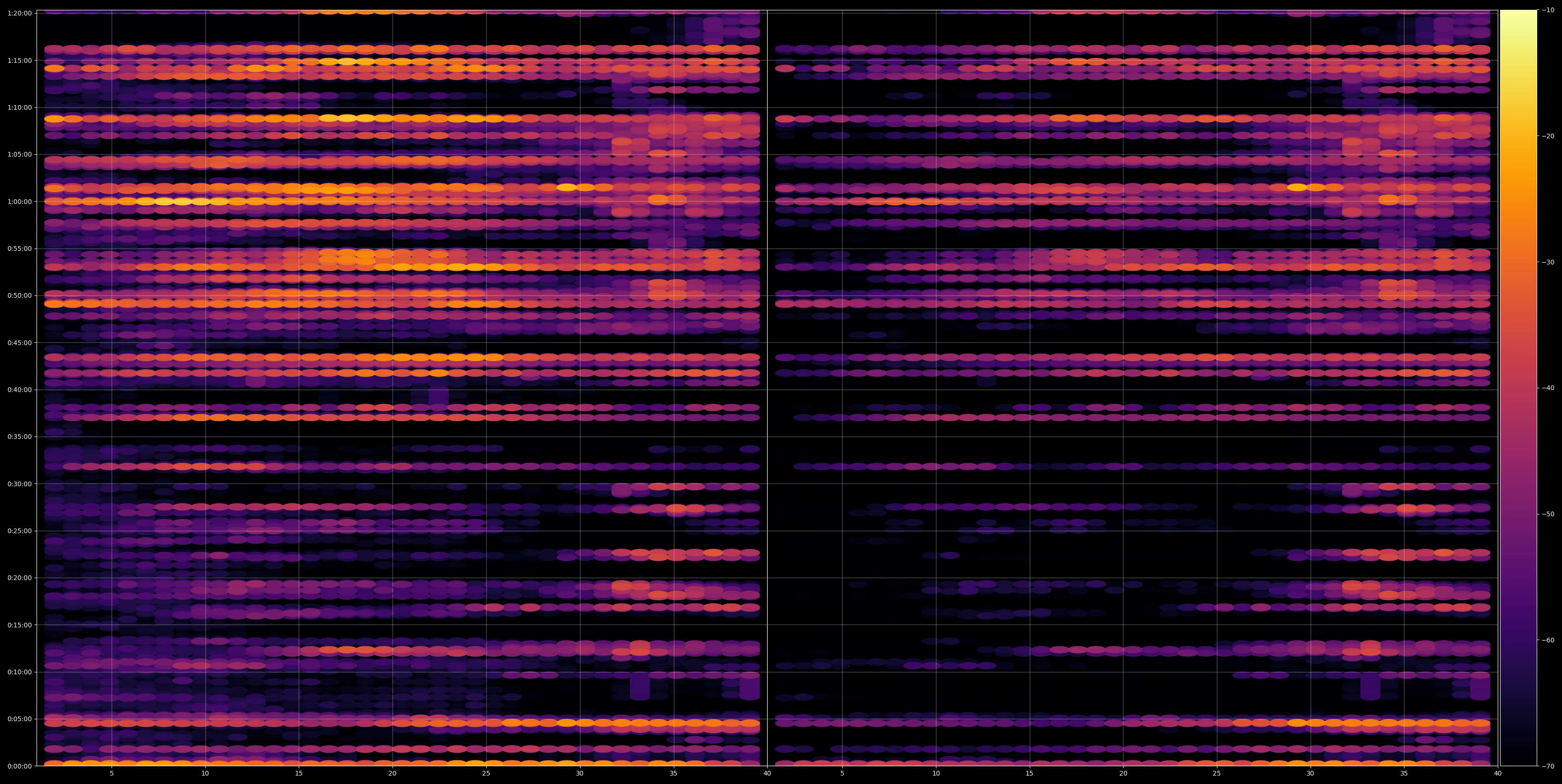Select the 0:40:00 time axis label

(19, 390)
